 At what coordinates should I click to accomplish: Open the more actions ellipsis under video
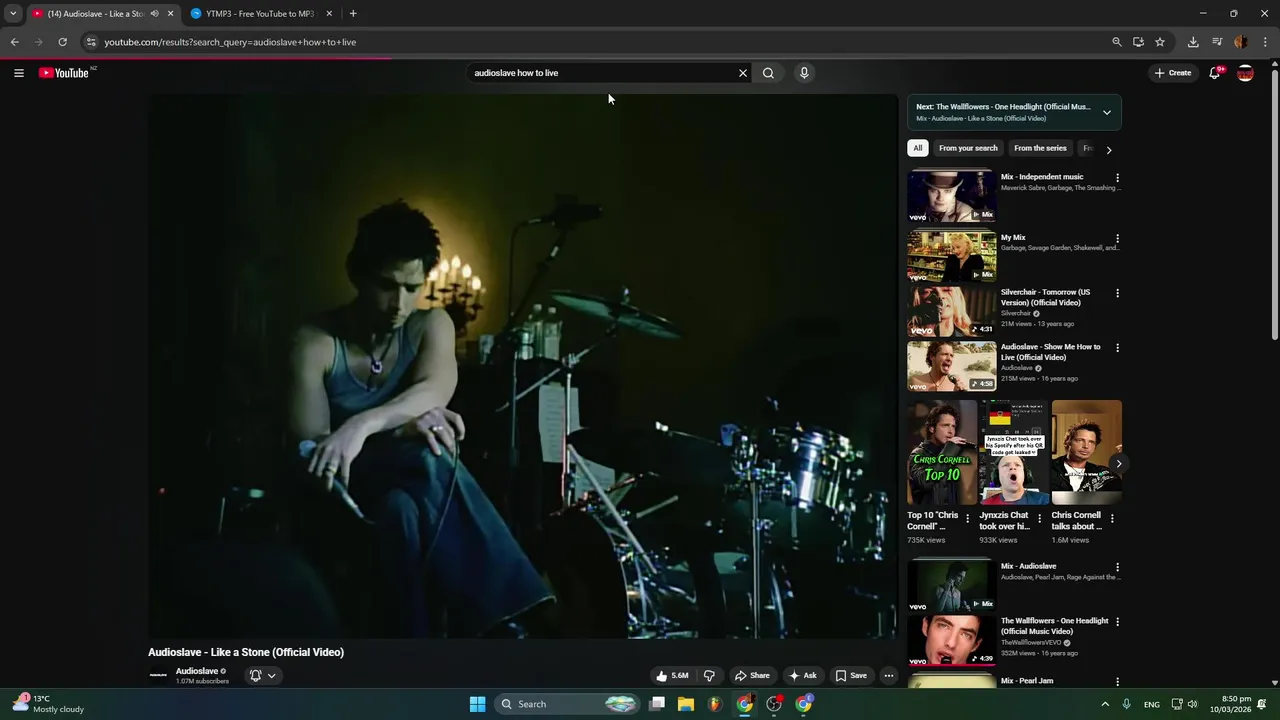click(888, 676)
